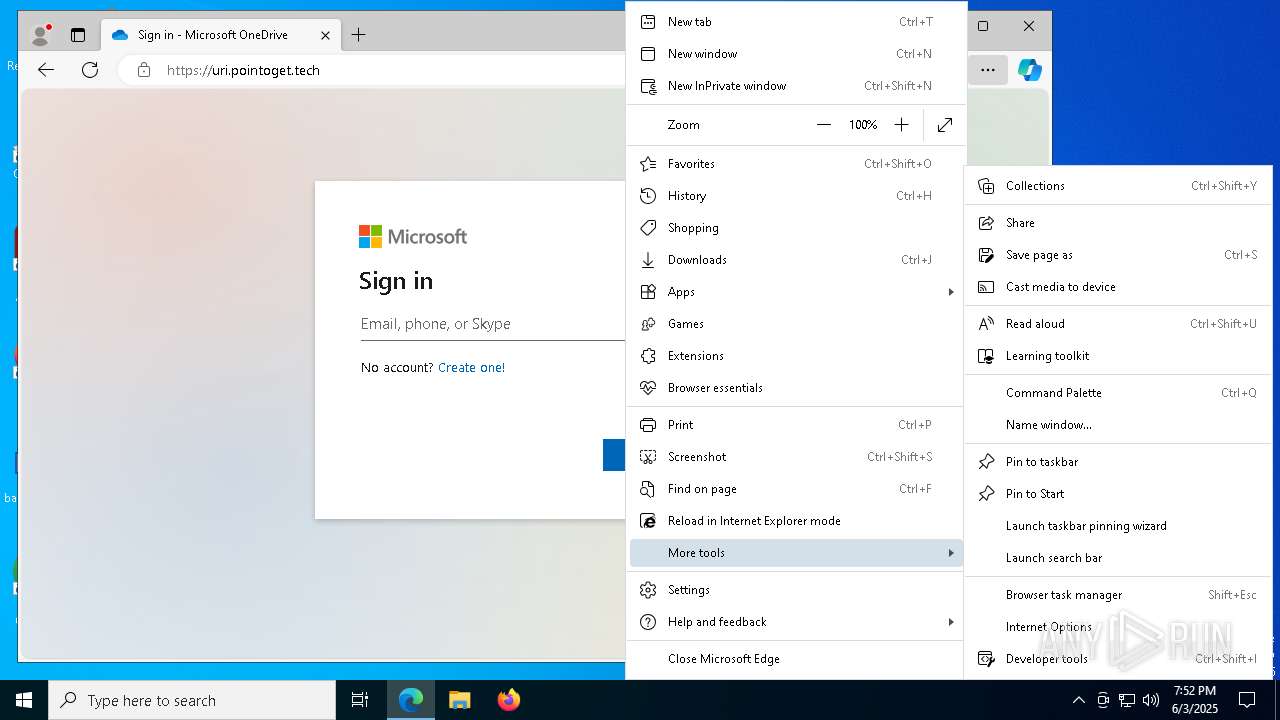
Task: Click the site info lock icon
Action: click(x=144, y=70)
